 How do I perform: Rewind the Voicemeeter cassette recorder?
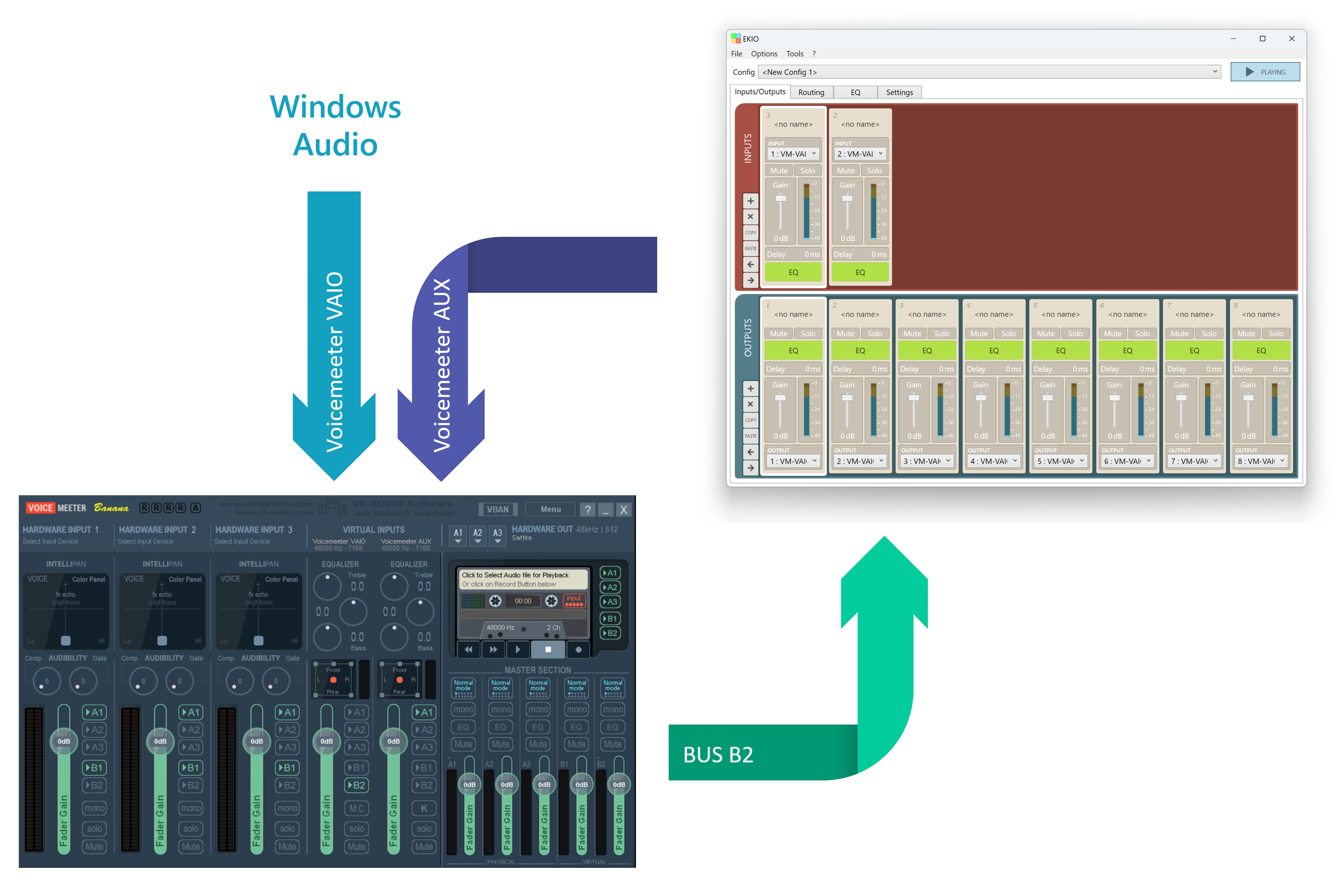click(x=468, y=649)
